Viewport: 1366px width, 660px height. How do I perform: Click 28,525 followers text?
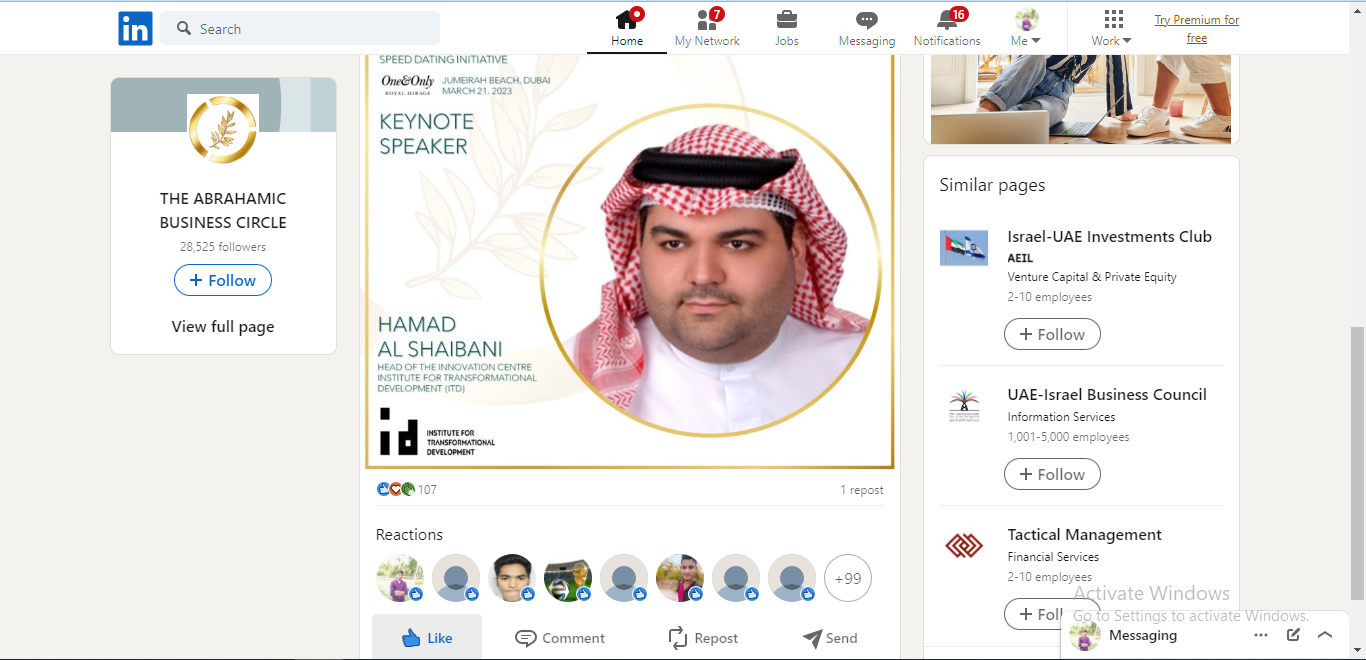(x=223, y=247)
